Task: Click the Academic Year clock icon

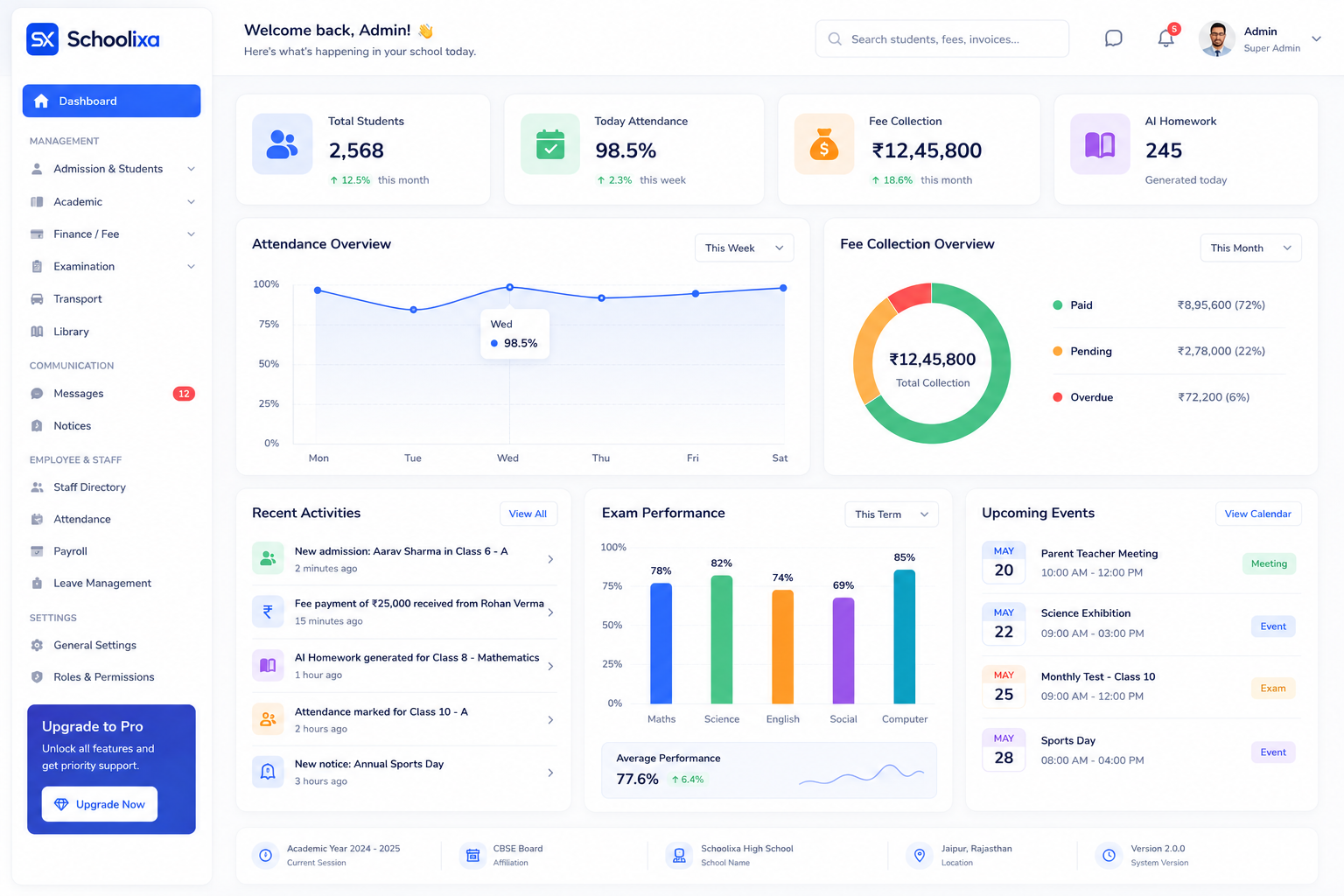Action: [x=265, y=855]
